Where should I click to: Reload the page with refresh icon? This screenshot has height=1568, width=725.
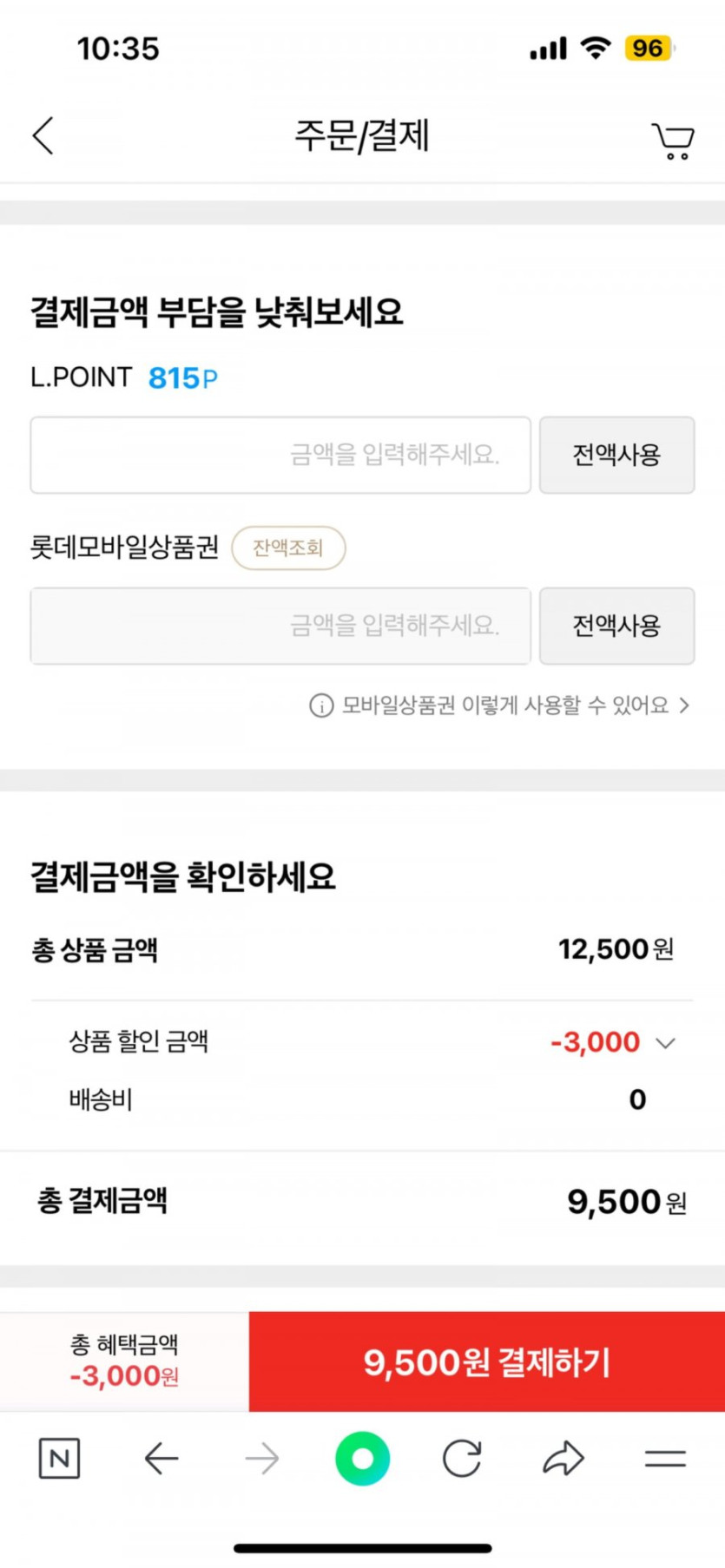tap(462, 1459)
